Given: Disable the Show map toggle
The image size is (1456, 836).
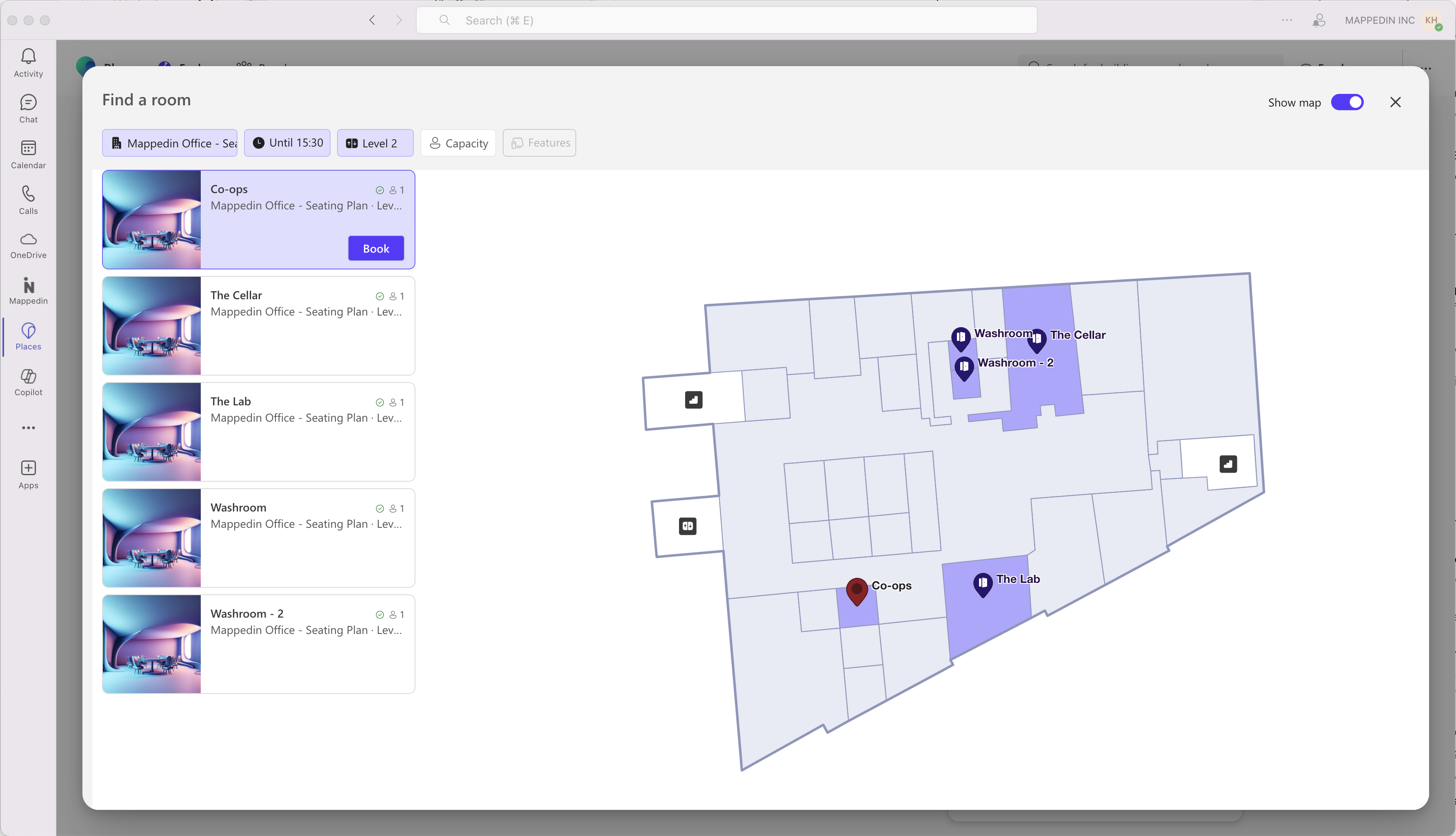Looking at the screenshot, I should 1347,102.
